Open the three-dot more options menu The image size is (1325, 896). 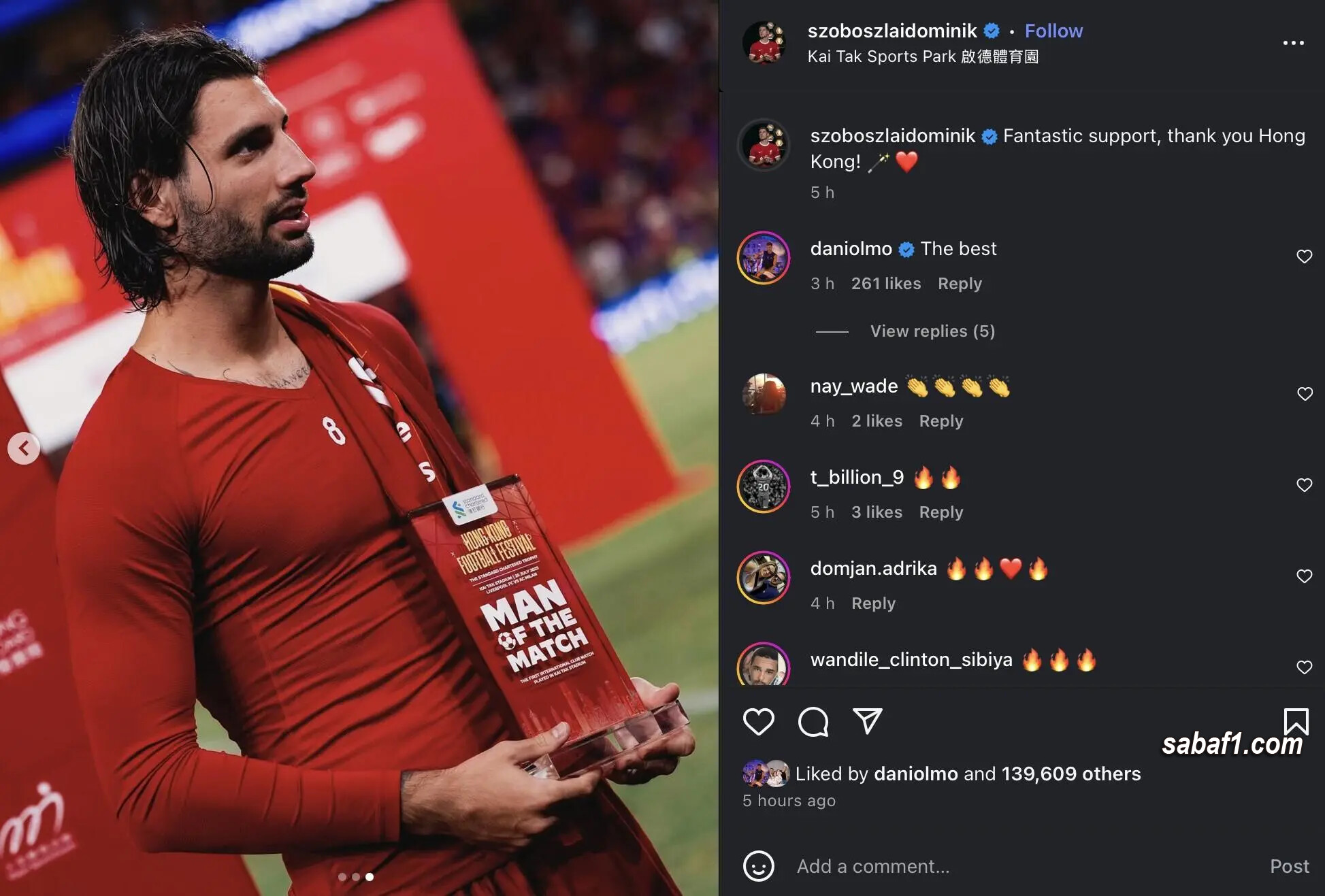1293,43
